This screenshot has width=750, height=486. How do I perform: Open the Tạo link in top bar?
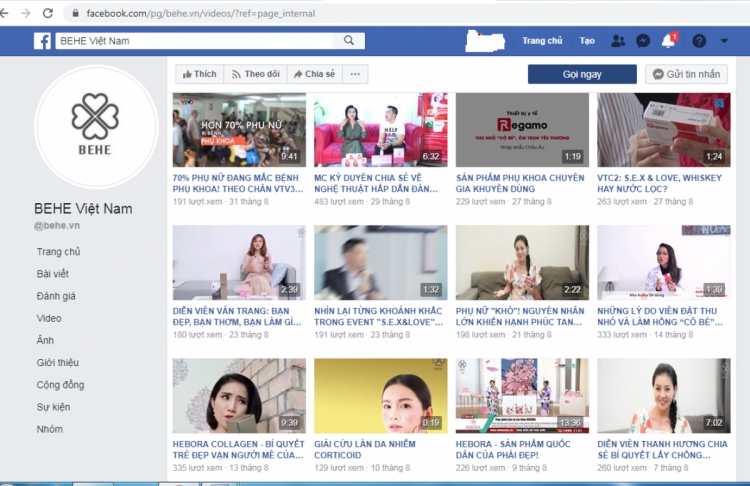click(x=587, y=41)
